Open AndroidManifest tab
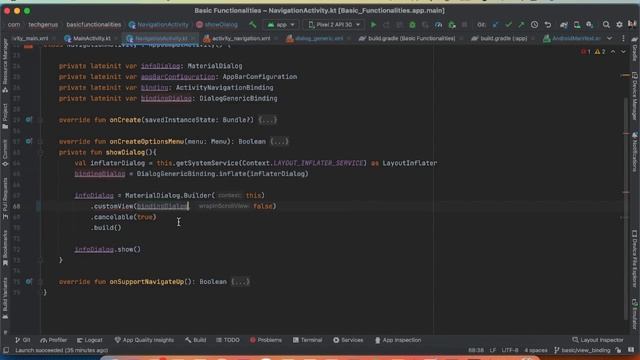This screenshot has height=360, width=640. coord(572,38)
